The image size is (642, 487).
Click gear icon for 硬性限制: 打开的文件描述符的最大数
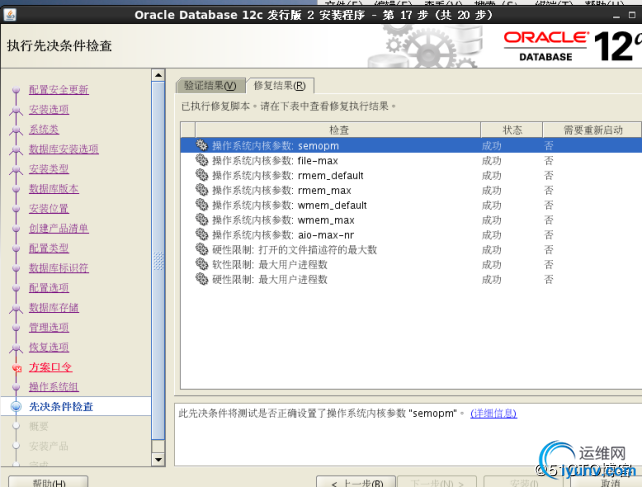[x=201, y=249]
